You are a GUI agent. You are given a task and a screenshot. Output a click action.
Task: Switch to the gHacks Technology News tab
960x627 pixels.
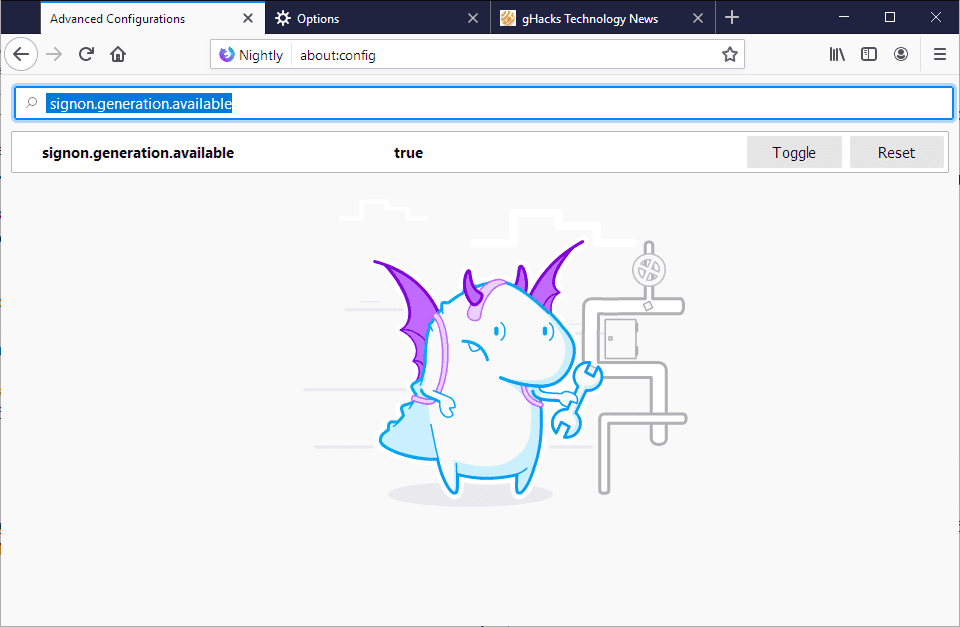602,18
